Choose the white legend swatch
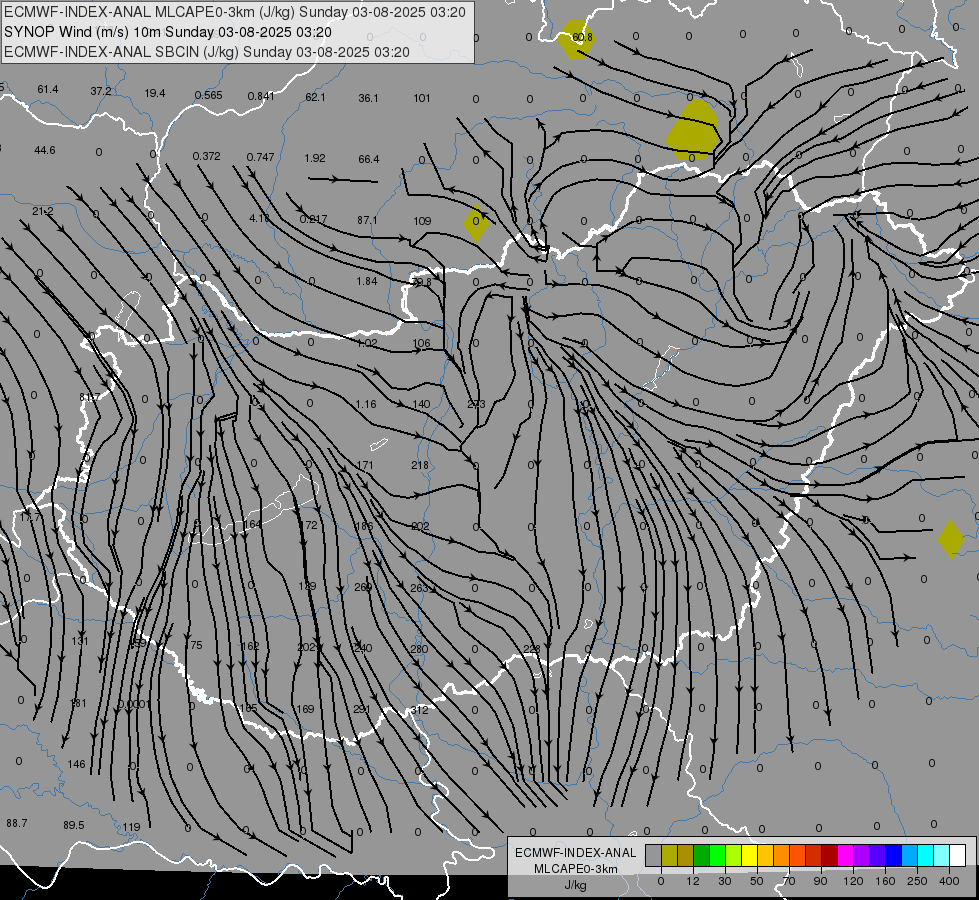The image size is (979, 900). [957, 856]
